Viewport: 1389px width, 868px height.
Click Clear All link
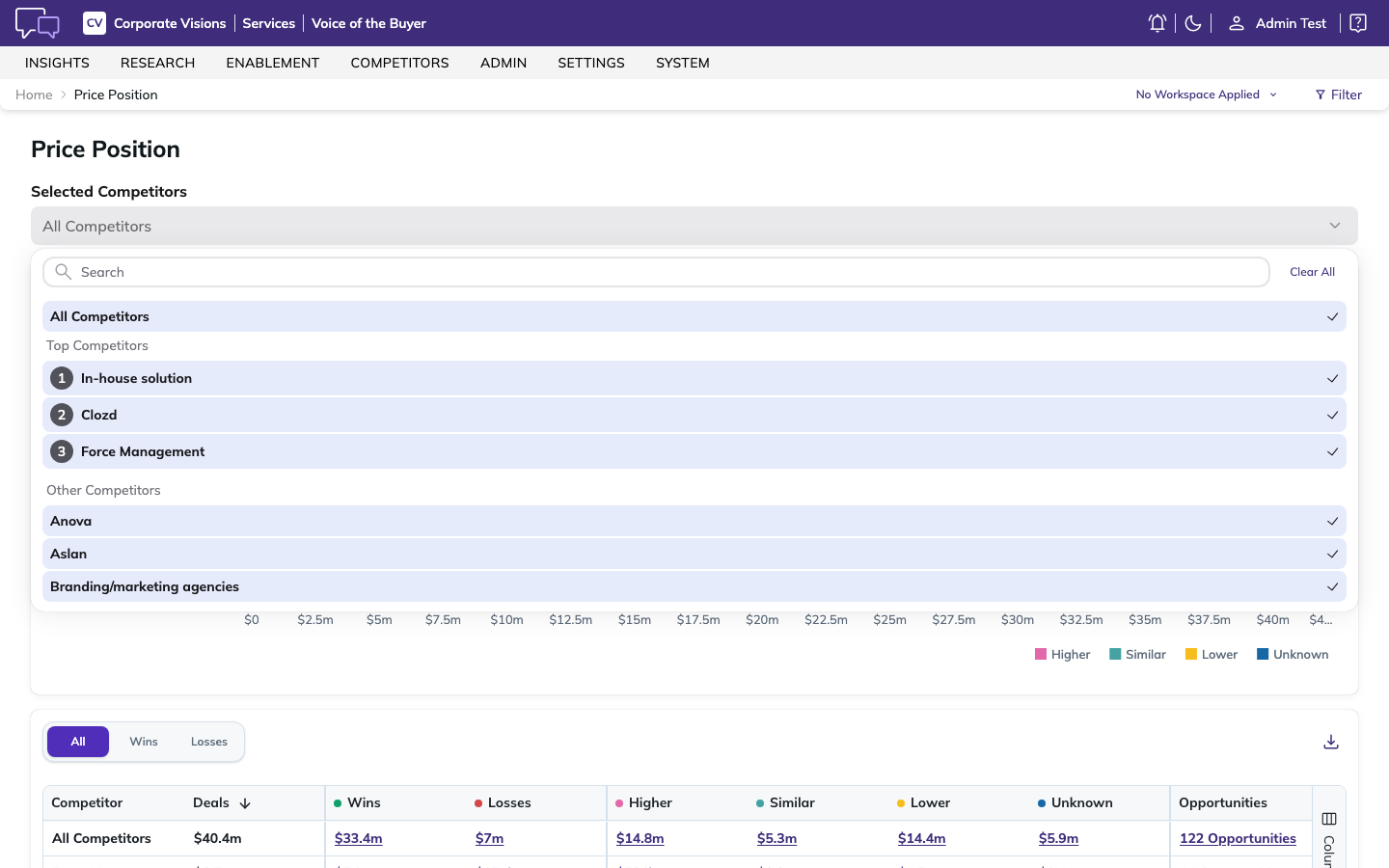point(1312,272)
